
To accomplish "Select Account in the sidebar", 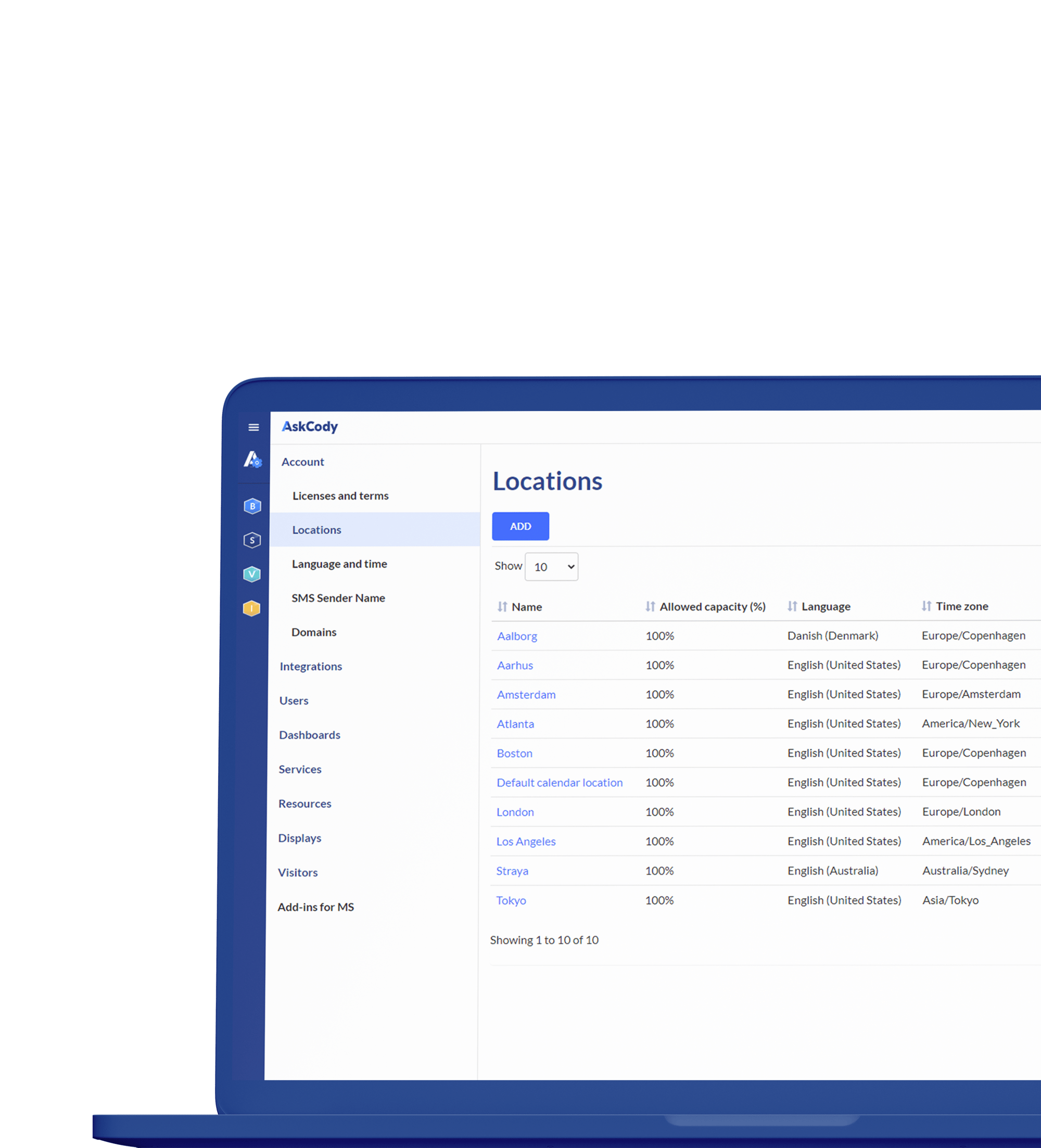I will (x=302, y=462).
